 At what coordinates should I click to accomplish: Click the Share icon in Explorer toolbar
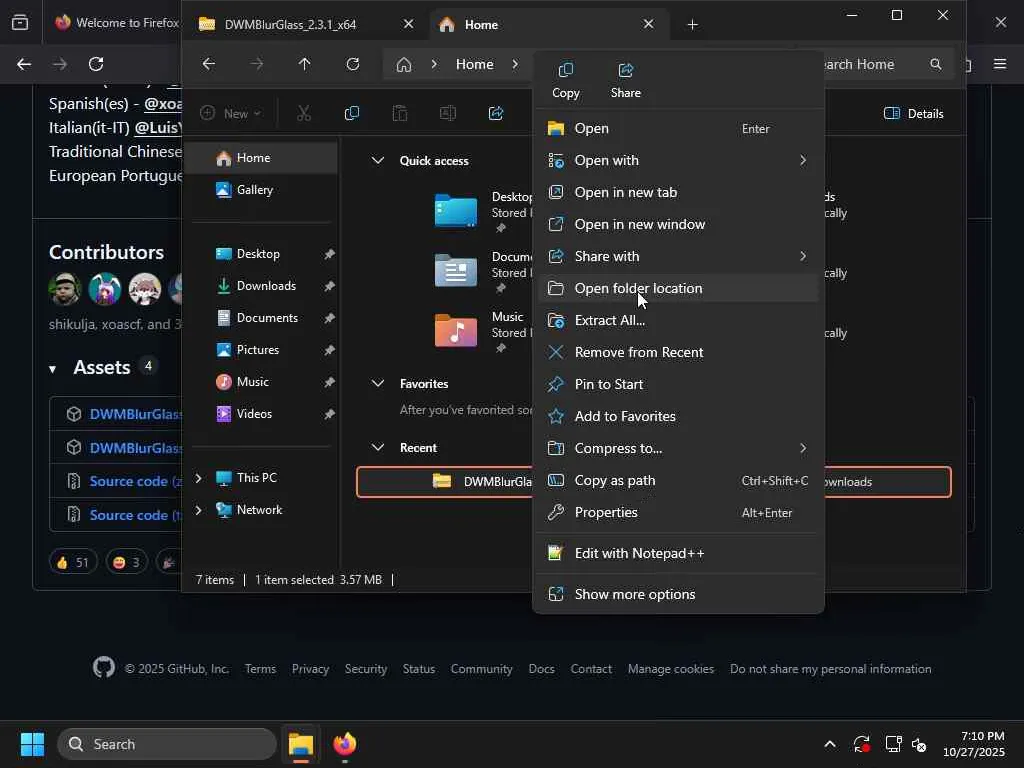496,114
